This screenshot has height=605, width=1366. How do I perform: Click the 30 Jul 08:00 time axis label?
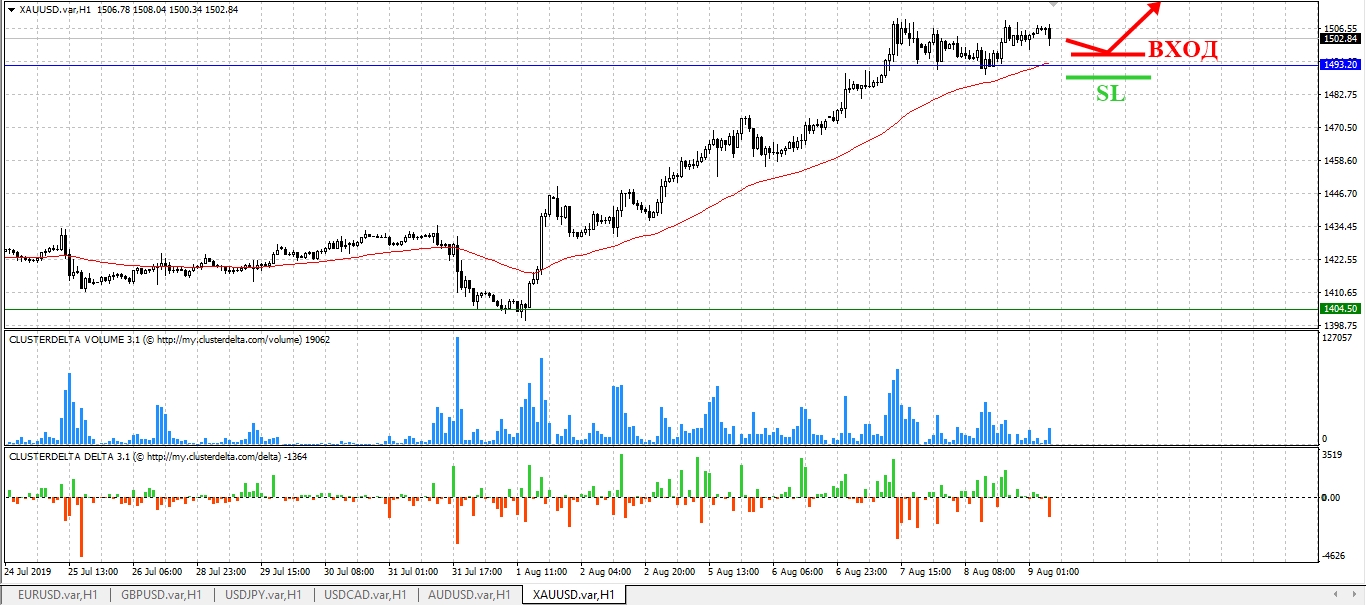coord(349,572)
